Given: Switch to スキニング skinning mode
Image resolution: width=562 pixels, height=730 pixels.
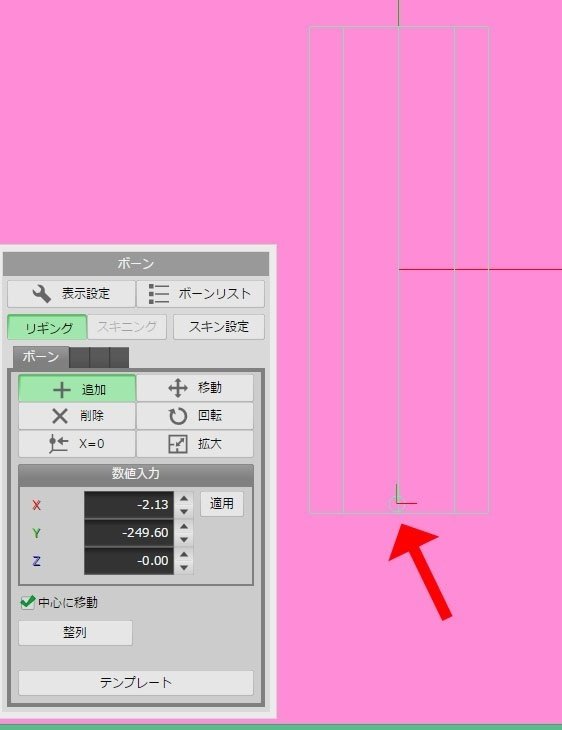Looking at the screenshot, I should pyautogui.click(x=127, y=327).
